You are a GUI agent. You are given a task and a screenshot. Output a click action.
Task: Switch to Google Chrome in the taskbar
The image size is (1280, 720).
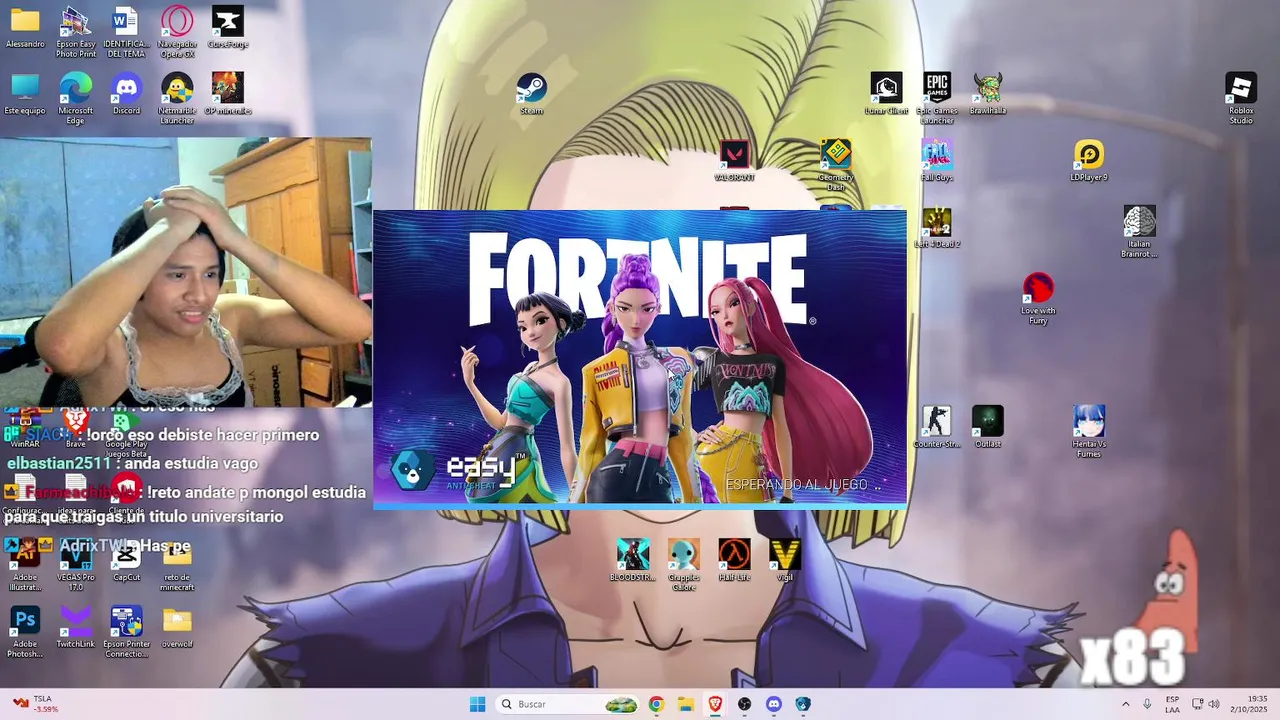[656, 704]
